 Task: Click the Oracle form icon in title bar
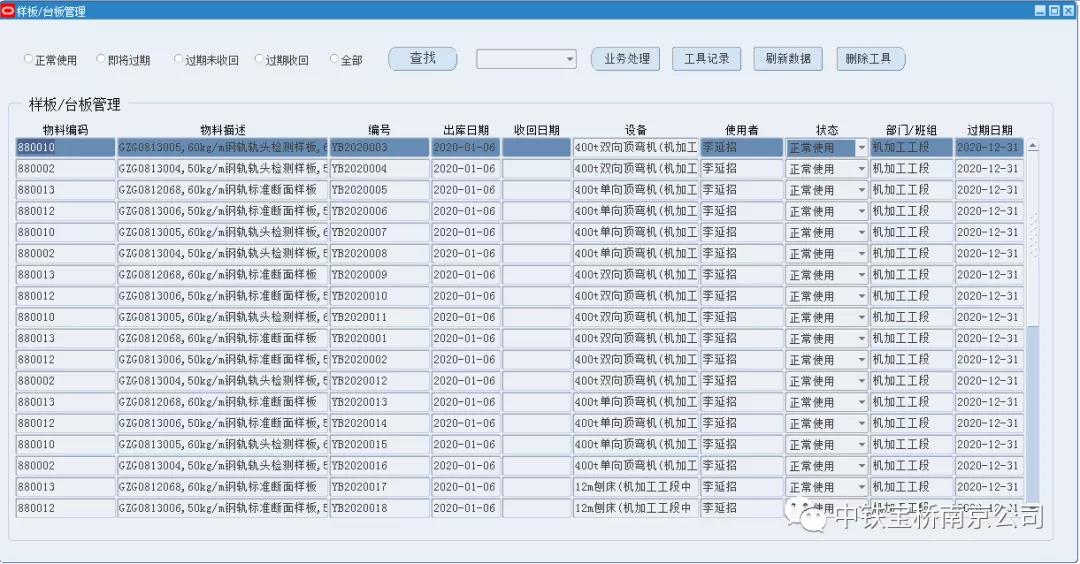coord(9,11)
